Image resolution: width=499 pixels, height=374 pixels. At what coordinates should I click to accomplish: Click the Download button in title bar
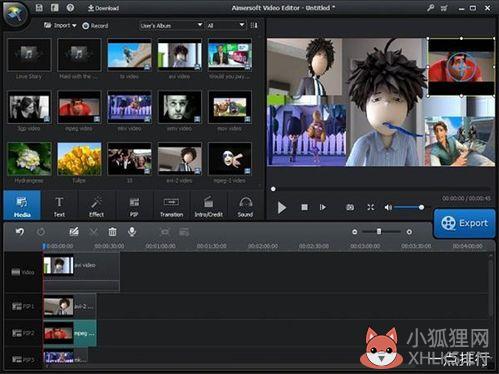click(103, 8)
